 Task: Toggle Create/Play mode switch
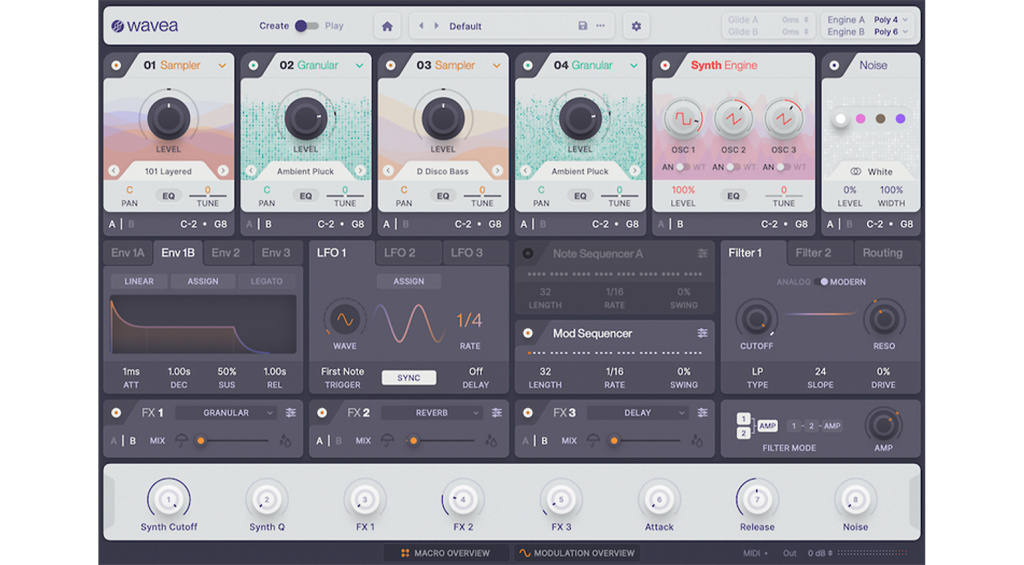coord(306,26)
